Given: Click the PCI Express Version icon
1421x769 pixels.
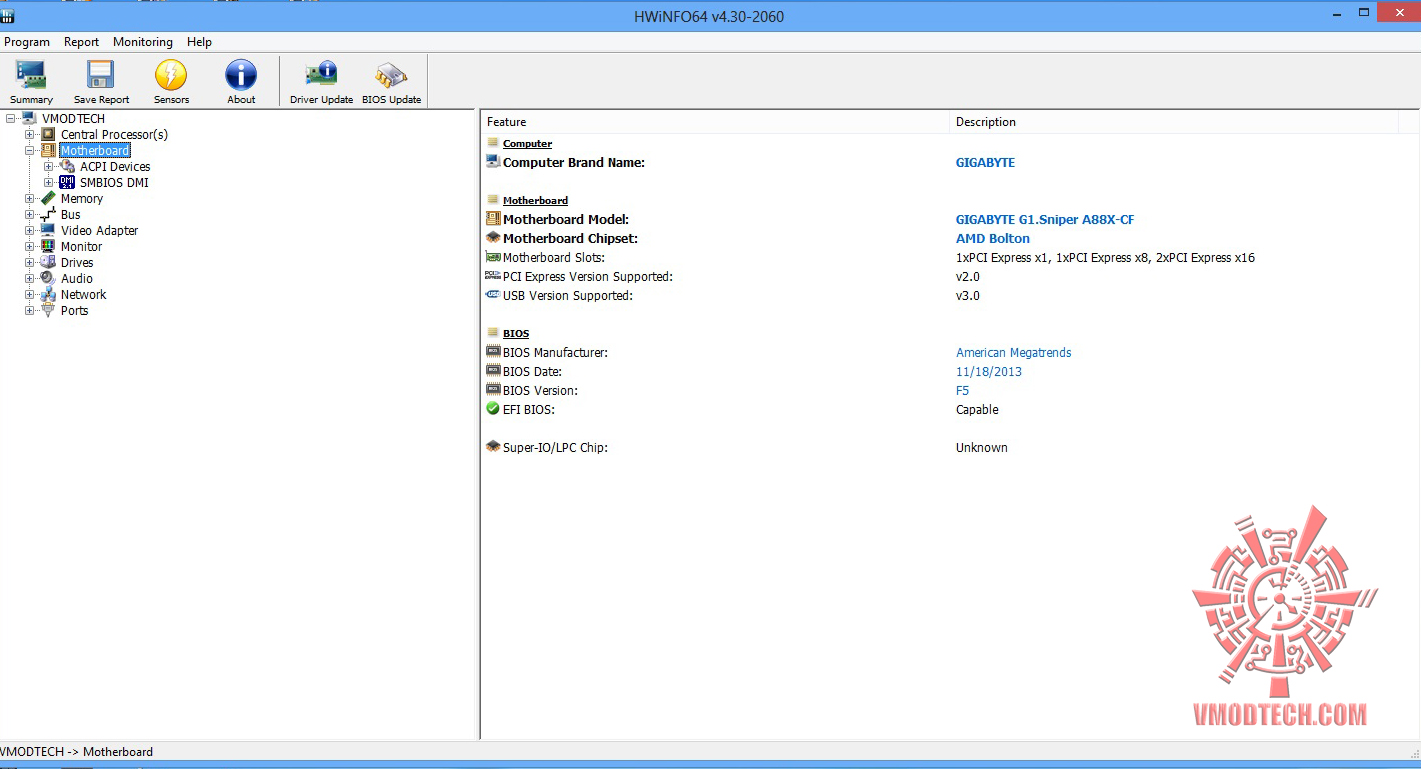Looking at the screenshot, I should (493, 276).
